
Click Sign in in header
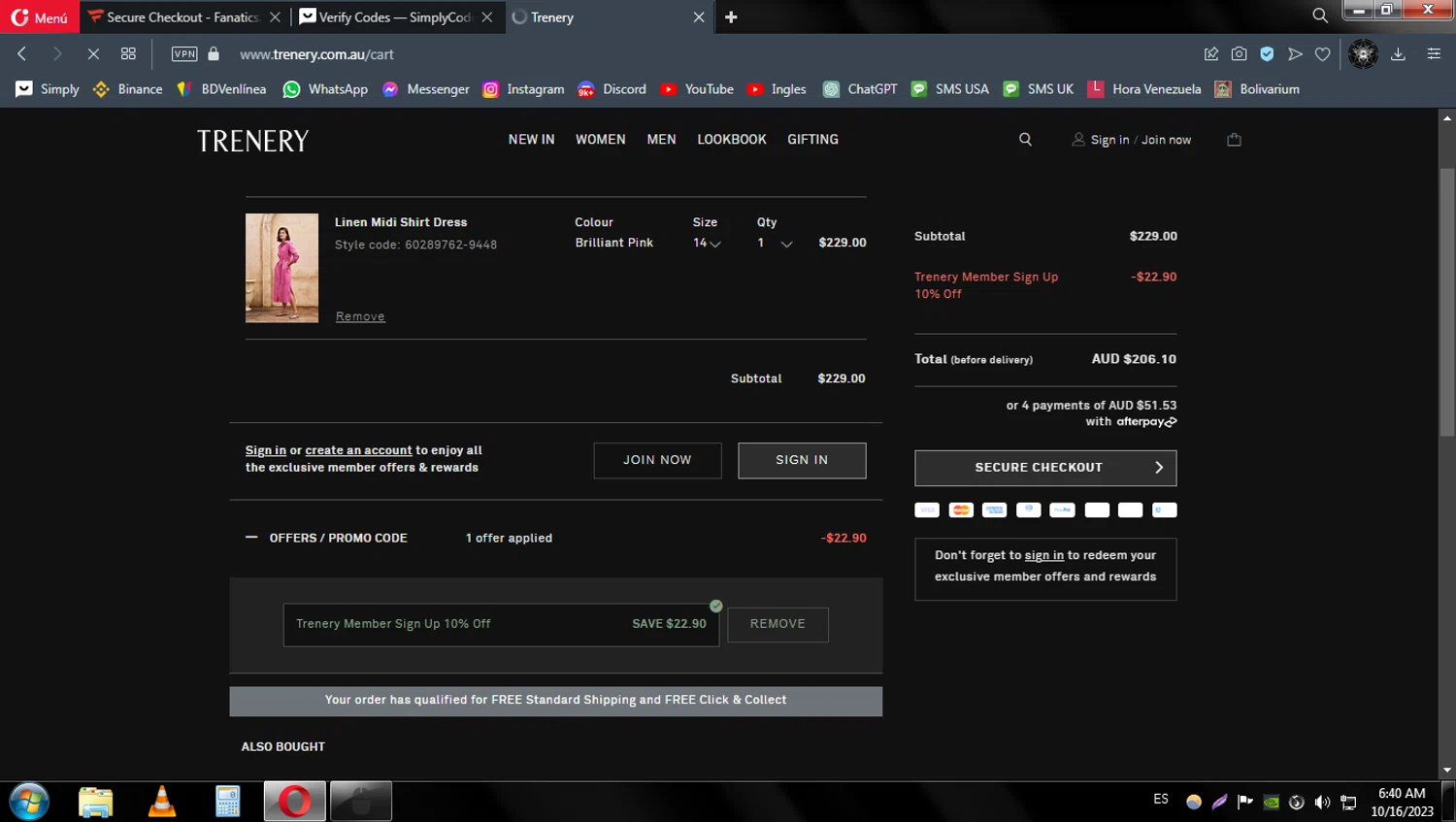point(1109,140)
